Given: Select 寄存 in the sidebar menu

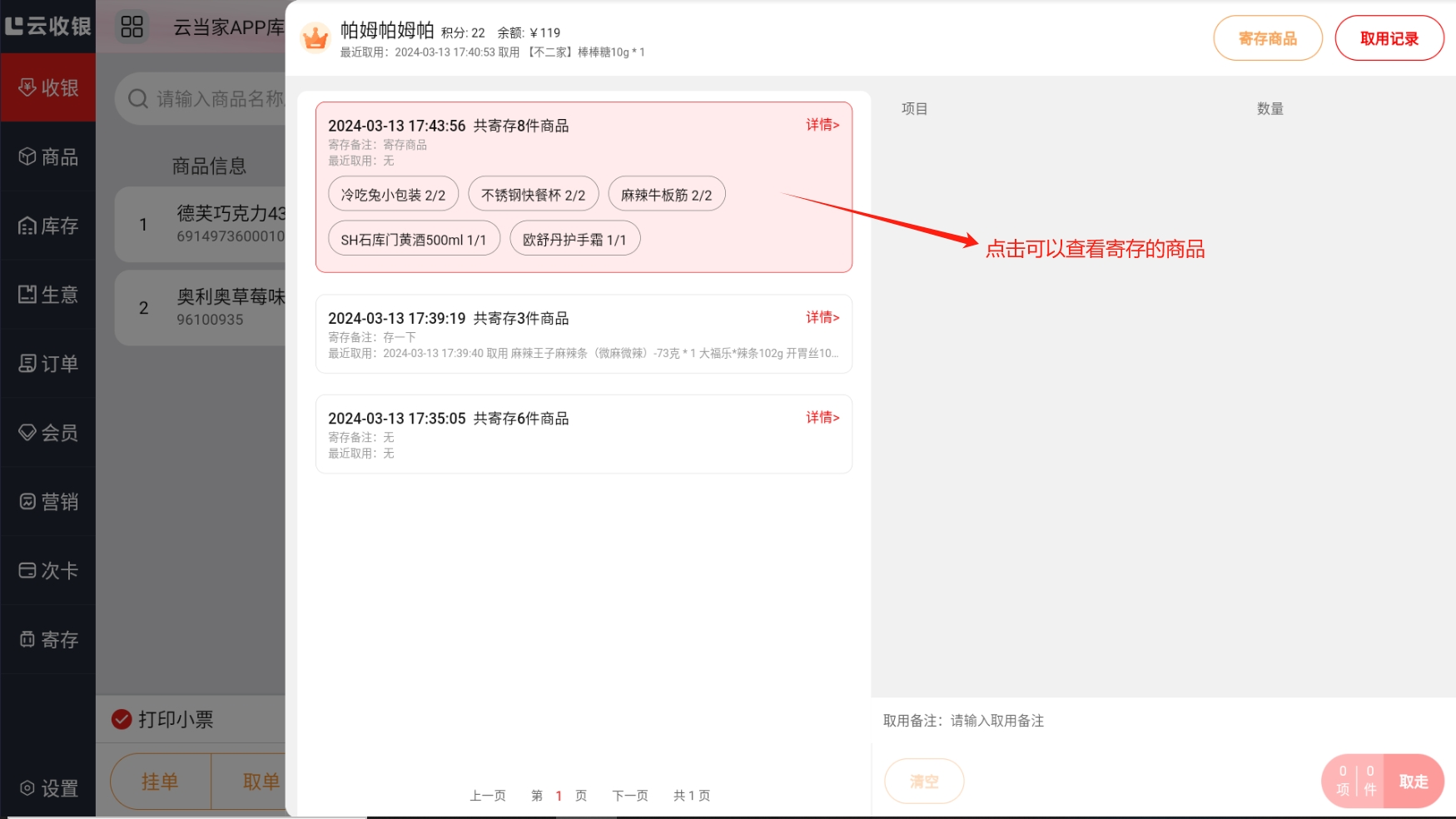Looking at the screenshot, I should tap(48, 640).
